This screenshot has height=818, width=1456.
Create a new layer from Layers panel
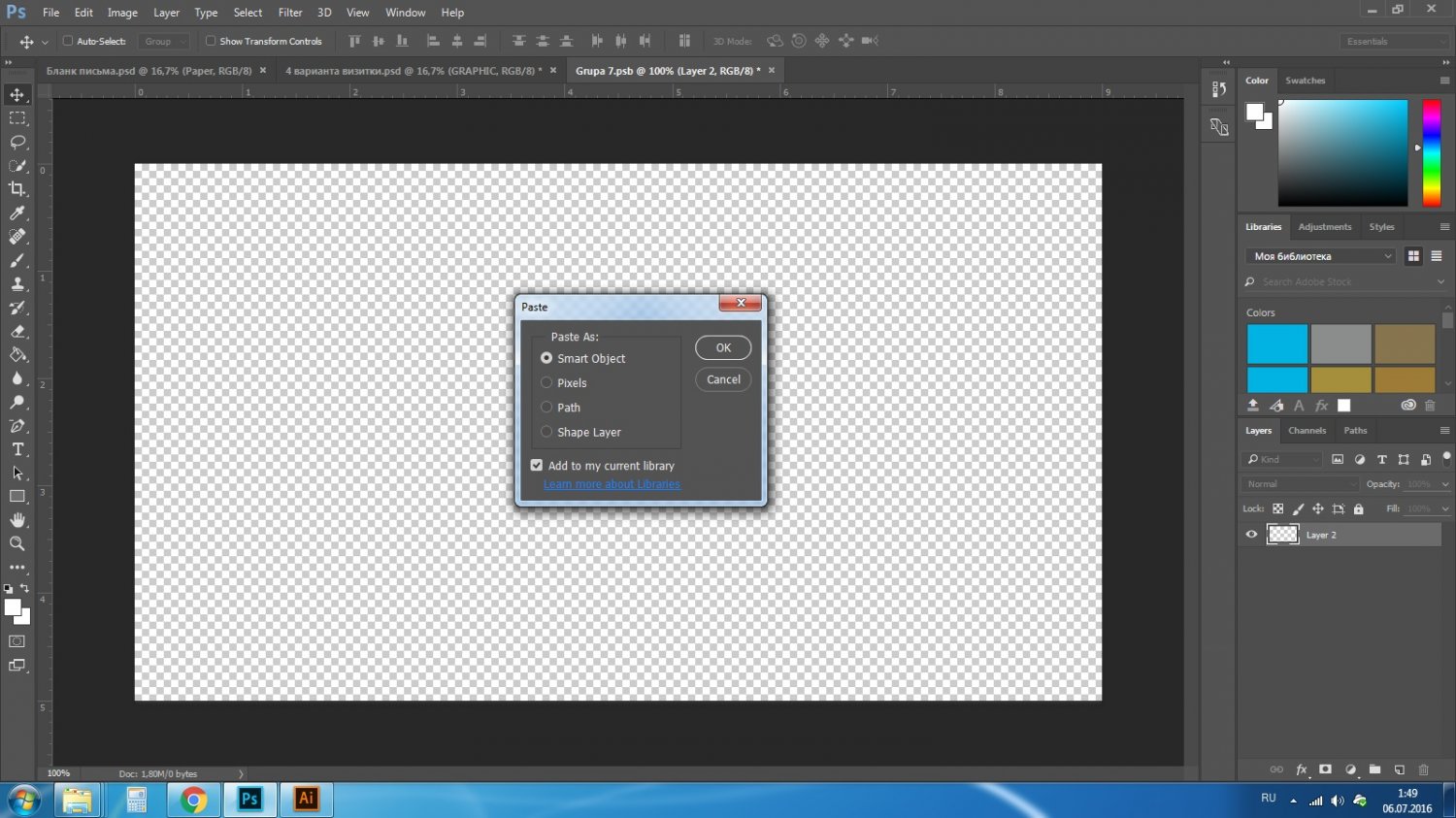(x=1400, y=769)
